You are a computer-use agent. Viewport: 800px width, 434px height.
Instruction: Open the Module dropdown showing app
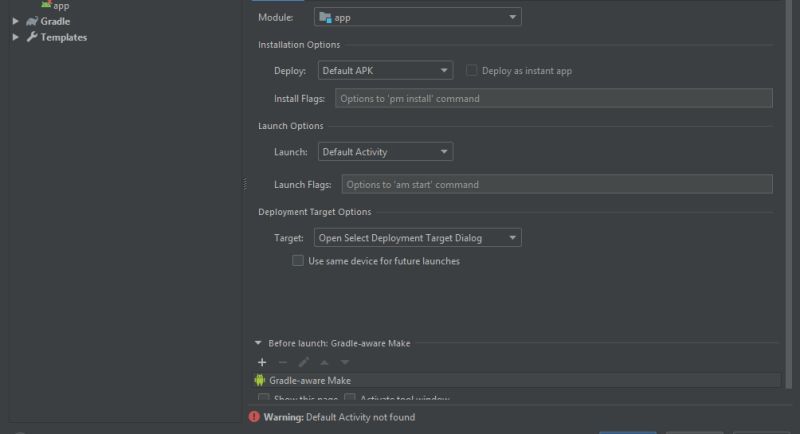pos(417,17)
